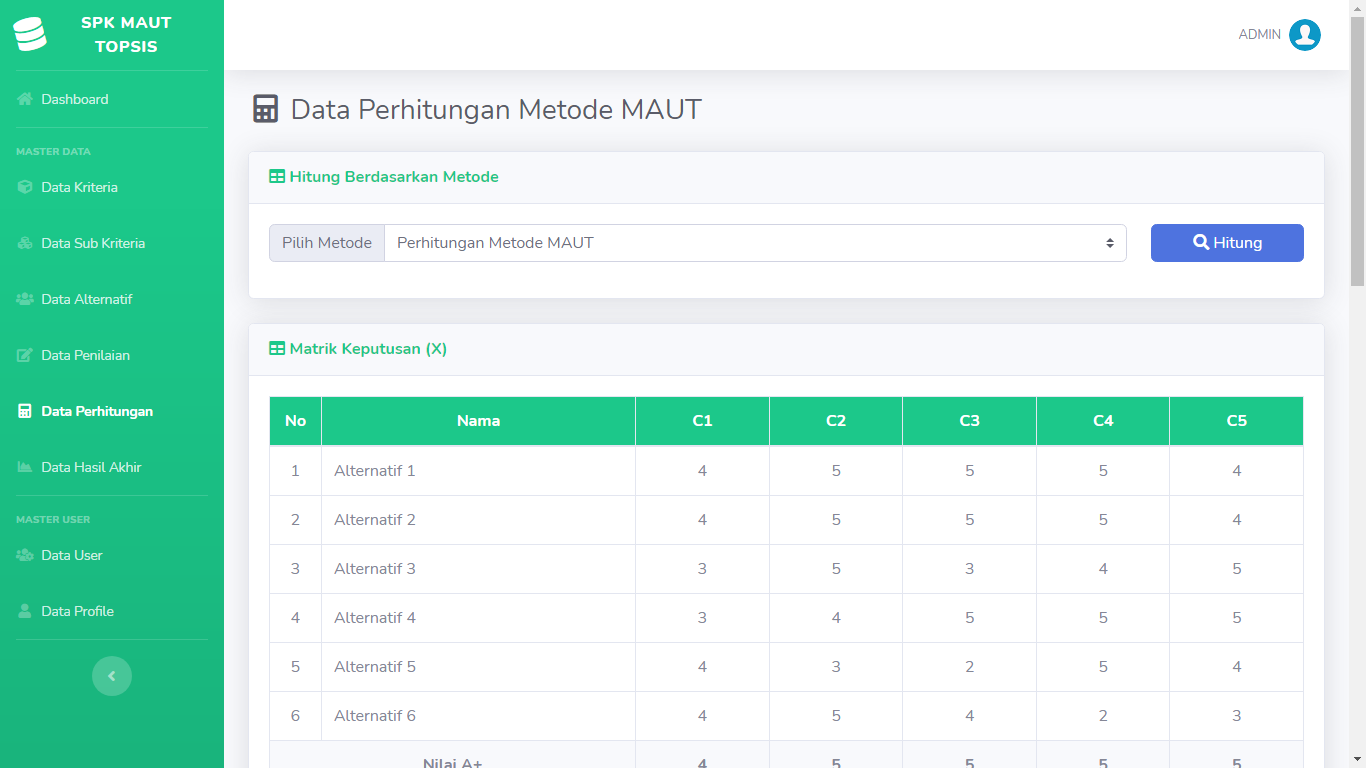Click C5 value 3 in Alternatif 6 row
This screenshot has width=1366, height=768.
coord(1237,716)
